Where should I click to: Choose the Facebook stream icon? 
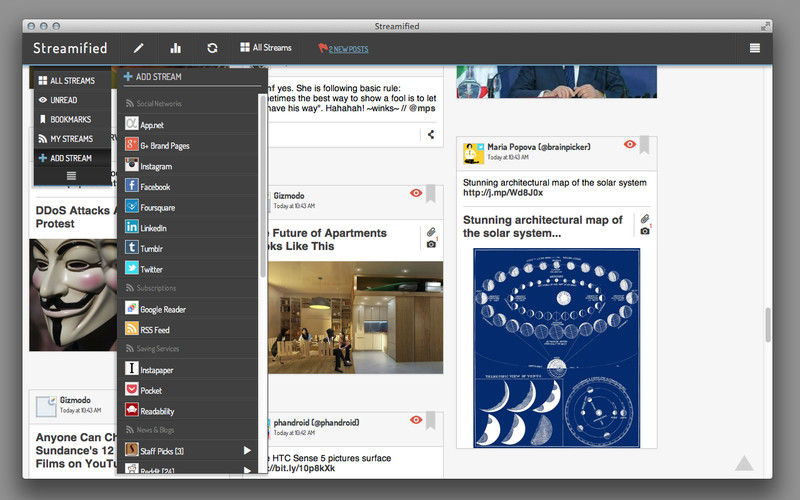[x=132, y=185]
